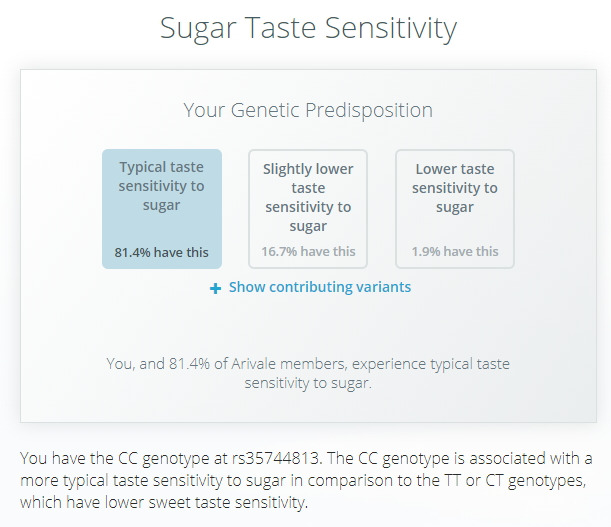
Task: Click the 'which have lower sweet taste sensitivity' line
Action: click(165, 502)
